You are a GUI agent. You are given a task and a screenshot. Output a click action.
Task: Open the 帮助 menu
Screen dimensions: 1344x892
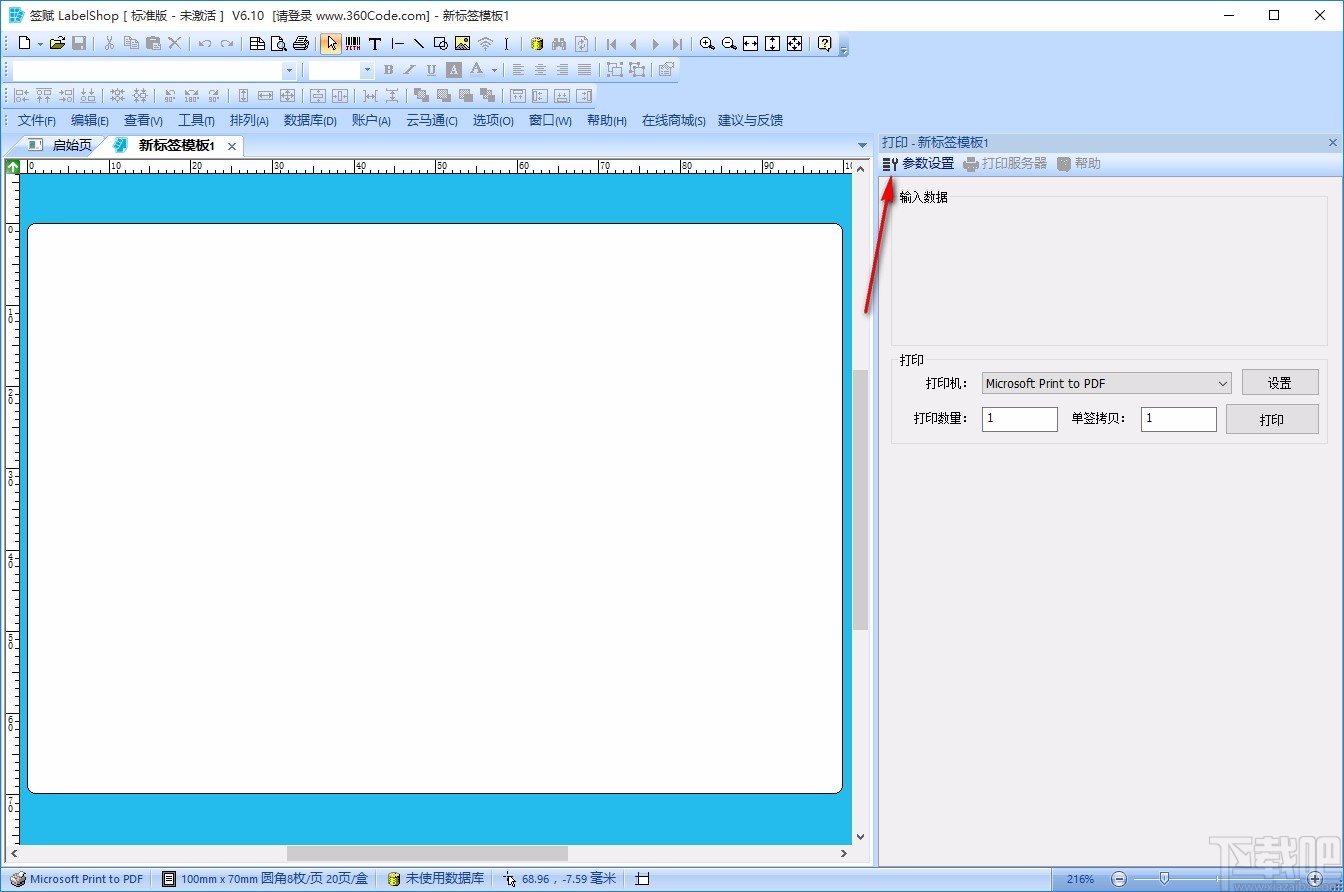[x=607, y=121]
